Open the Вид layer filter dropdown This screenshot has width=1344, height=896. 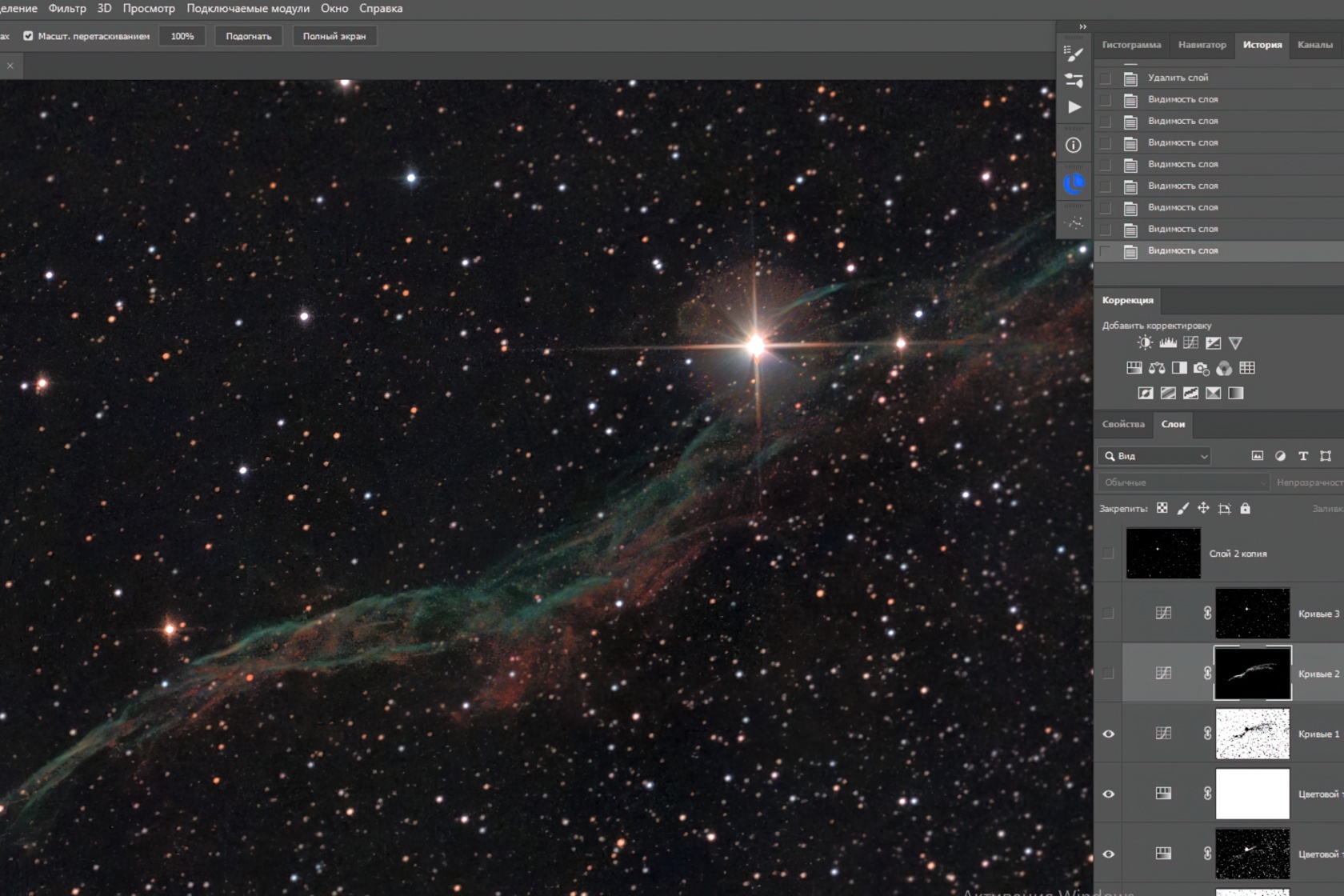1154,456
